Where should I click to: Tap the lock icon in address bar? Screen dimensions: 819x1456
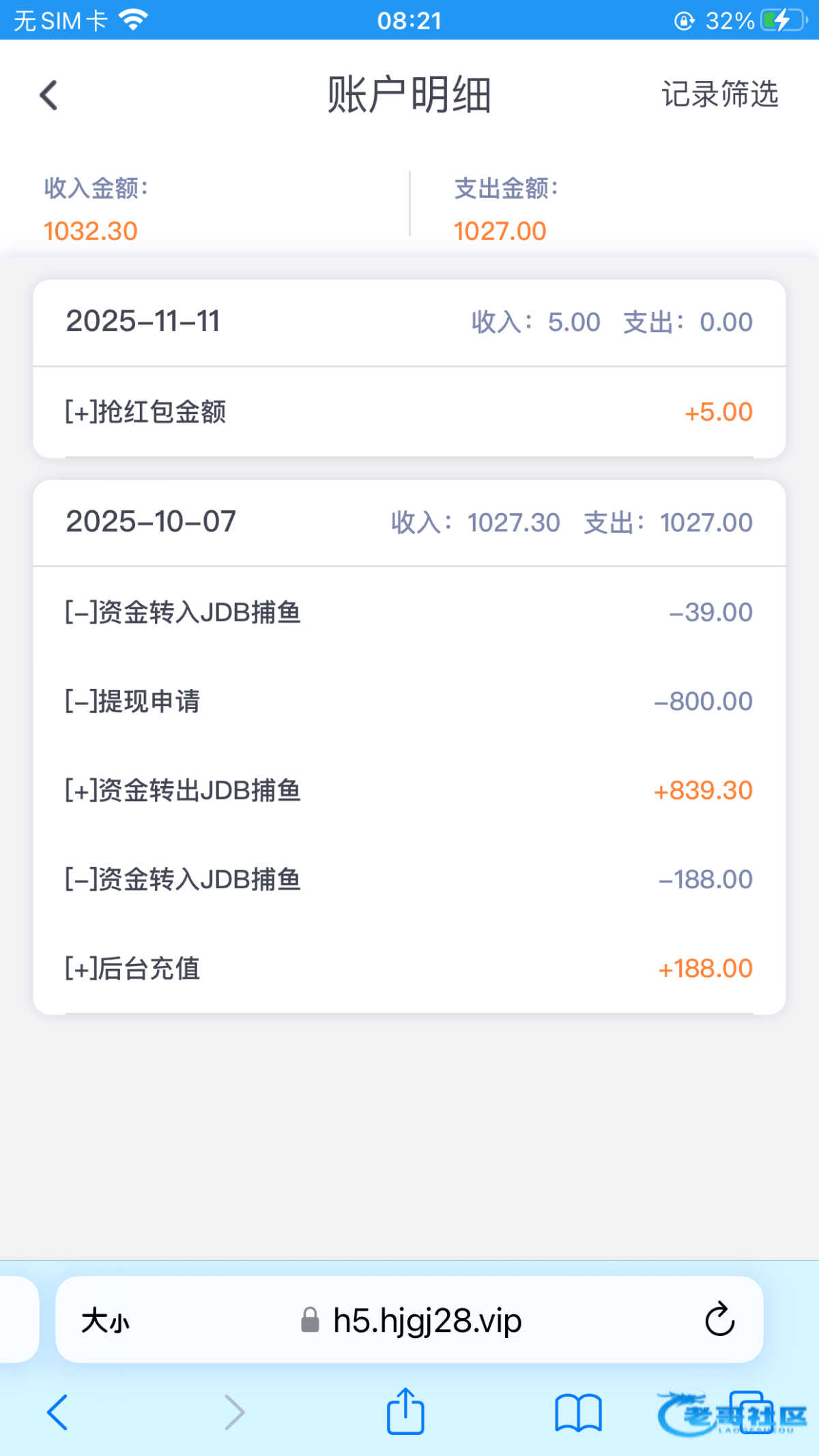coord(310,1320)
